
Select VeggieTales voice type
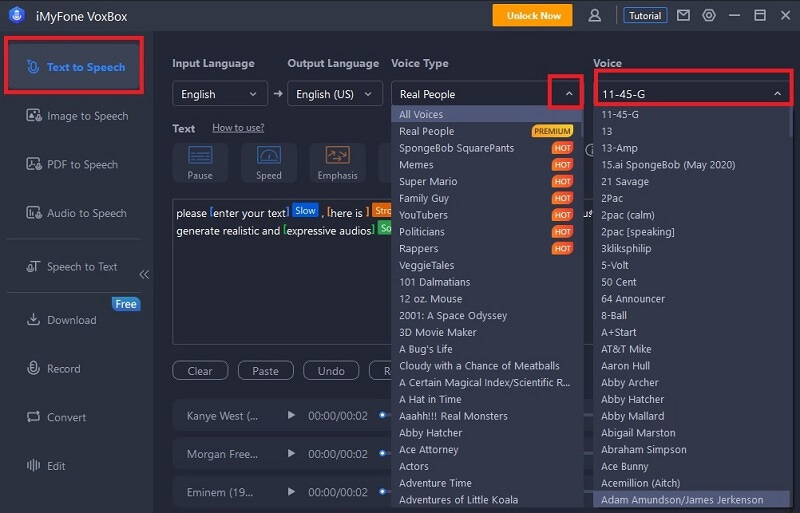[x=486, y=265]
